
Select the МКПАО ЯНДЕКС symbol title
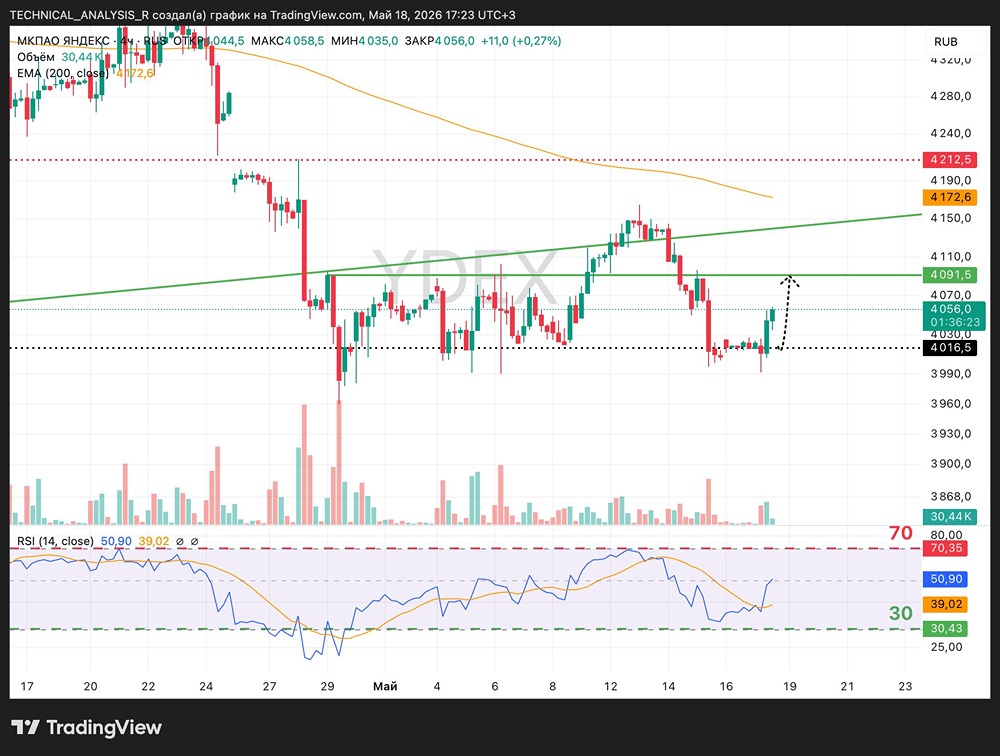(63, 41)
